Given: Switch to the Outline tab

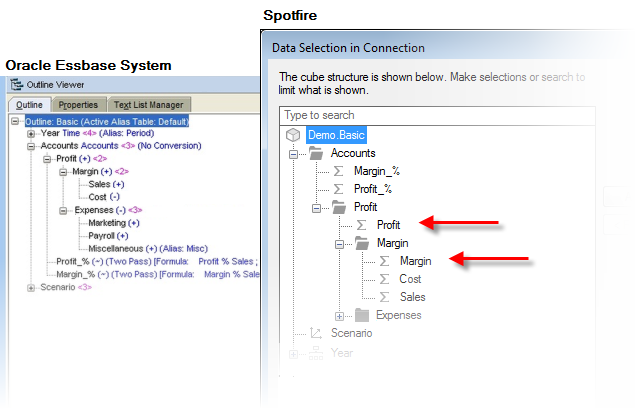Looking at the screenshot, I should [x=30, y=105].
